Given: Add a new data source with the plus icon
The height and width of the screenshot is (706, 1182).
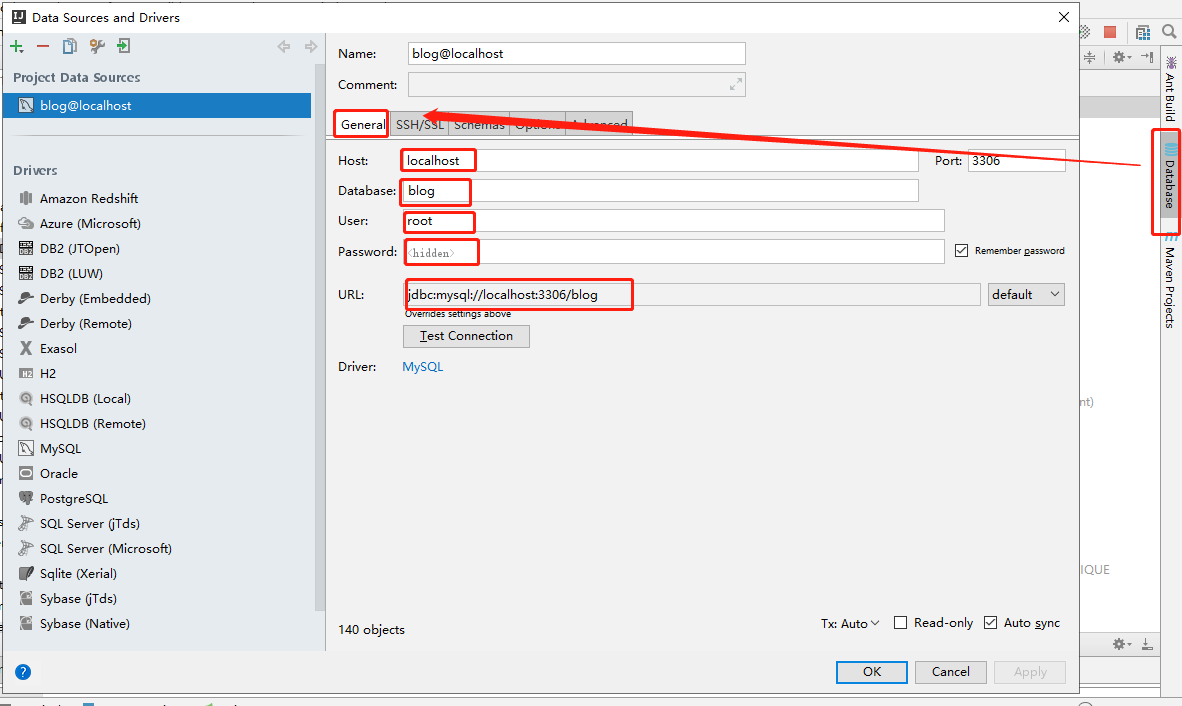Looking at the screenshot, I should coord(17,47).
